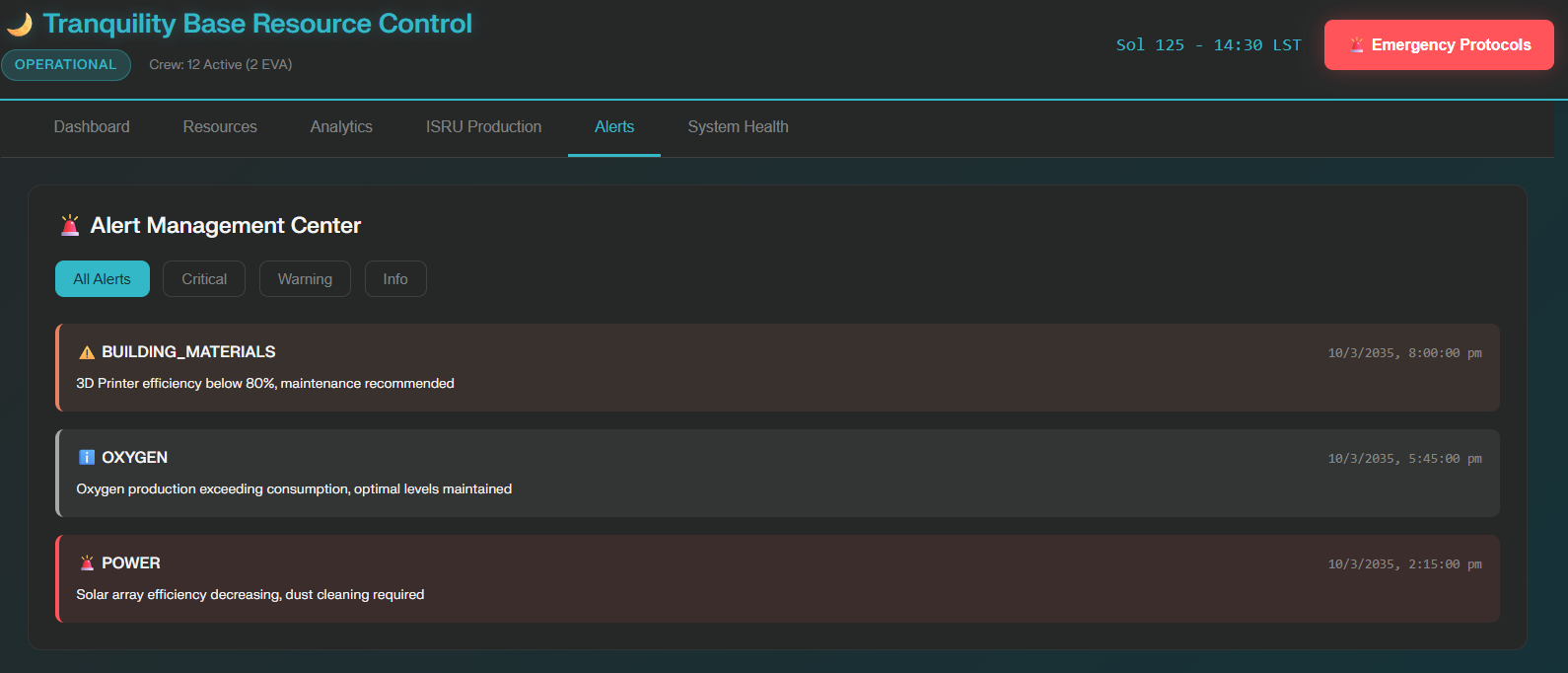Click the Sol 125 mission clock
Screen dimensions: 1568x673
point(1208,45)
